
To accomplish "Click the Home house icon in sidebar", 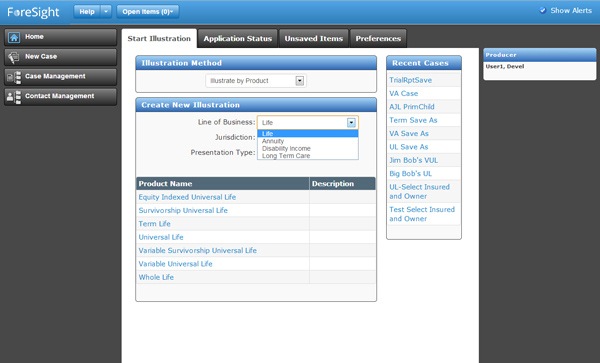I will tap(14, 37).
